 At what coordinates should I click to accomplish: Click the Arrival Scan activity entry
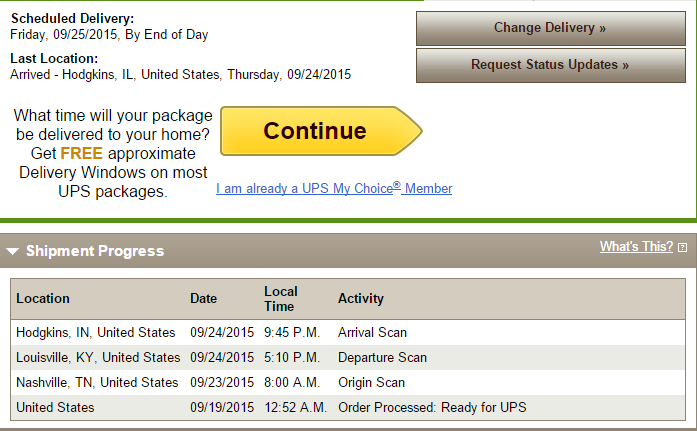pyautogui.click(x=372, y=332)
